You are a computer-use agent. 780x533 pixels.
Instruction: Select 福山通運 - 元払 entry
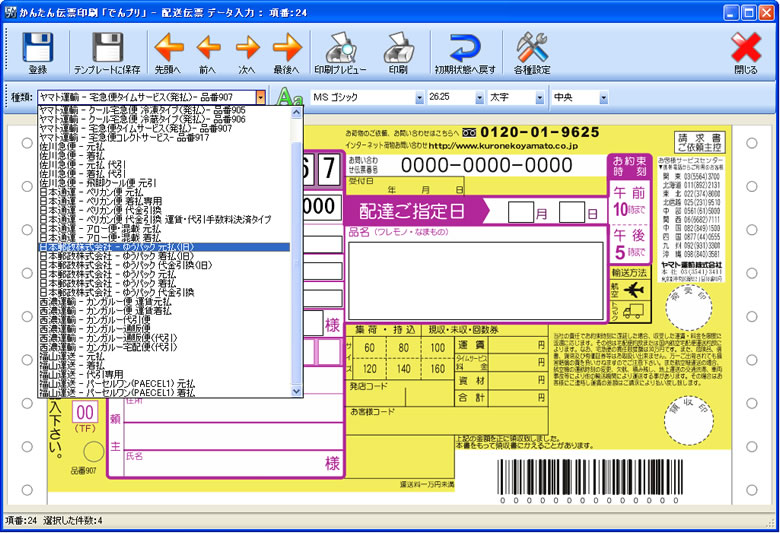[164, 356]
